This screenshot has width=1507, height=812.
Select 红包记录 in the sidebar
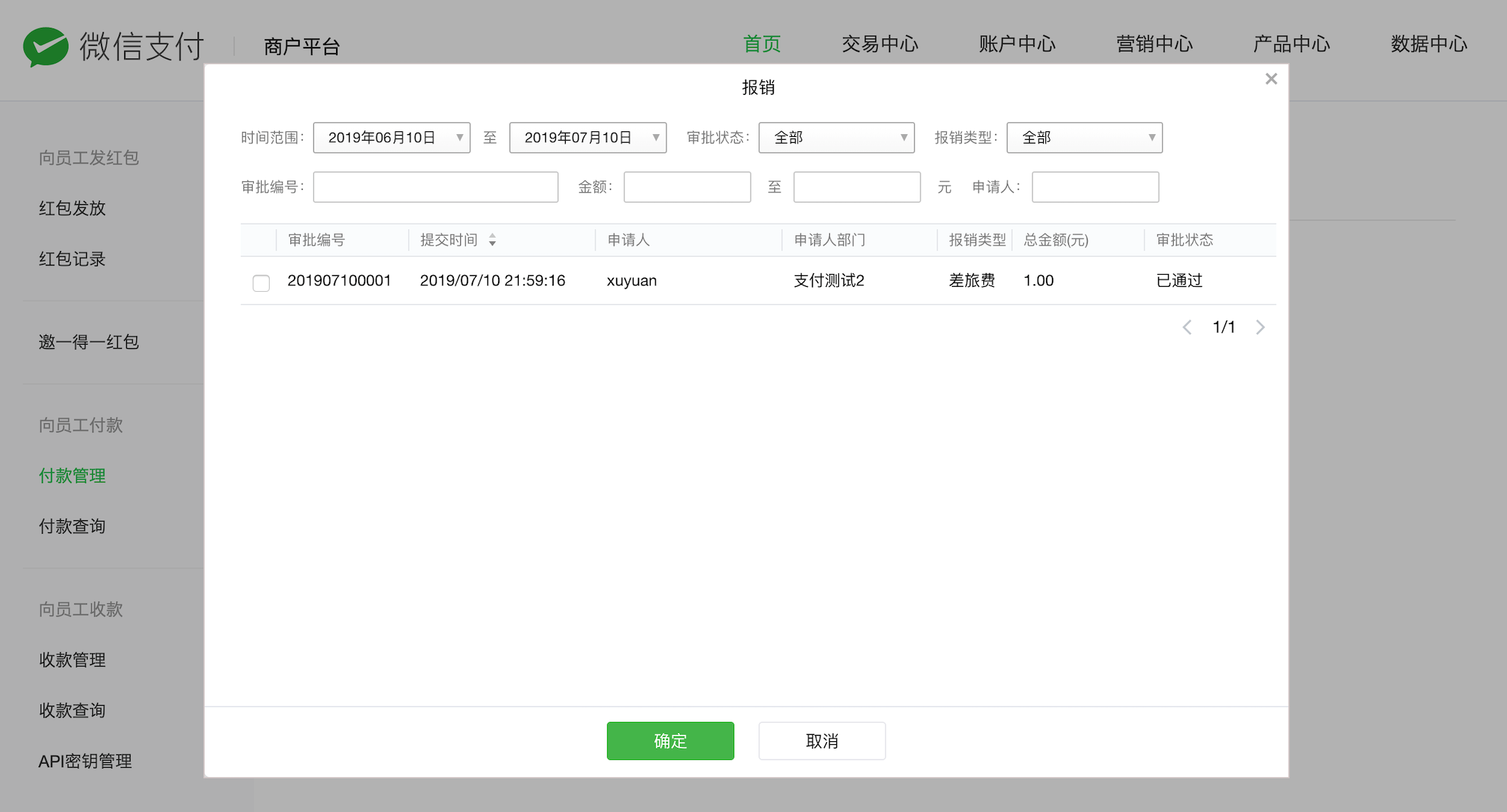(72, 259)
